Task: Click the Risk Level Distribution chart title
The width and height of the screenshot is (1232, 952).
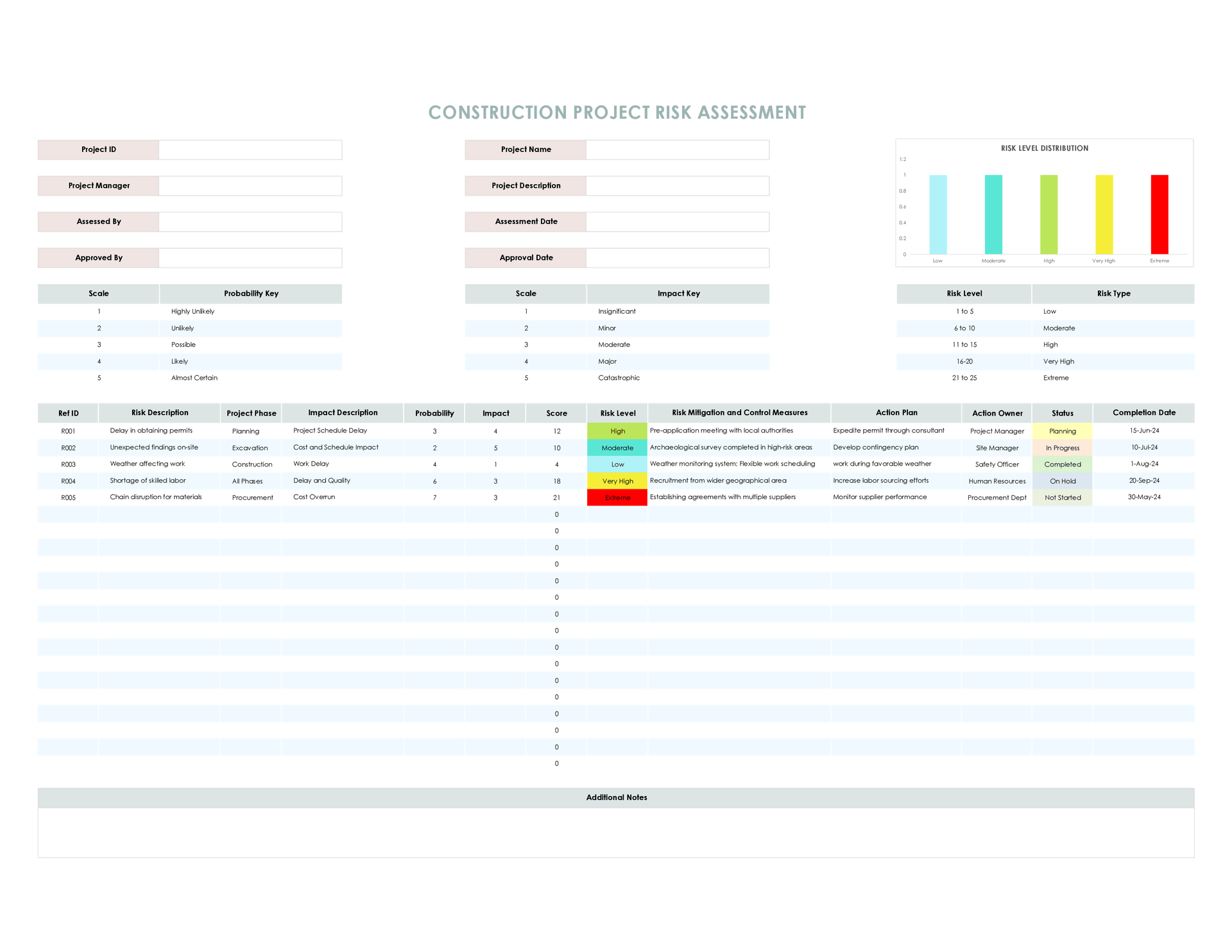Action: pos(1044,148)
